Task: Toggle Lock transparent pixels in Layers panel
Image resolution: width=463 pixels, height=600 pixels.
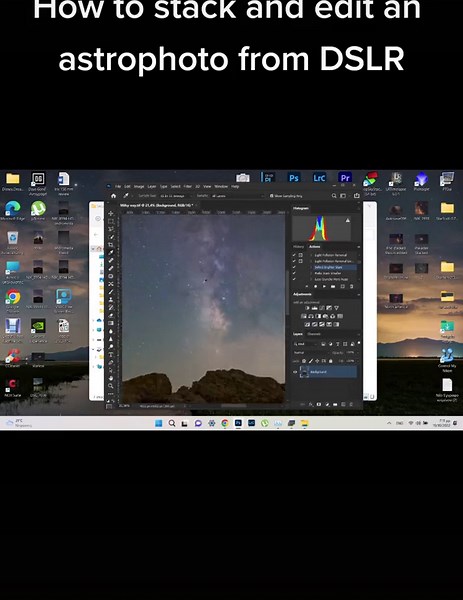Action: tap(304, 361)
